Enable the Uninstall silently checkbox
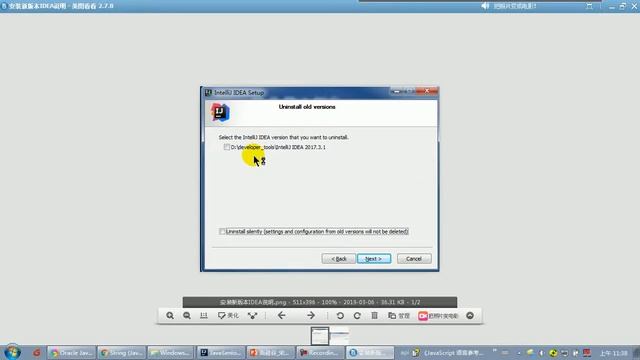This screenshot has height=360, width=640. 222,231
